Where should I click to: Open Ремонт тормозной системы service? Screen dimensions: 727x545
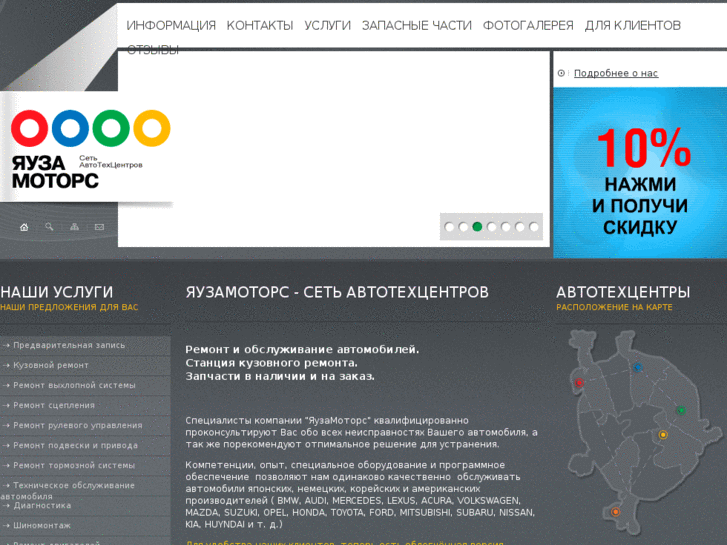[x=85, y=465]
